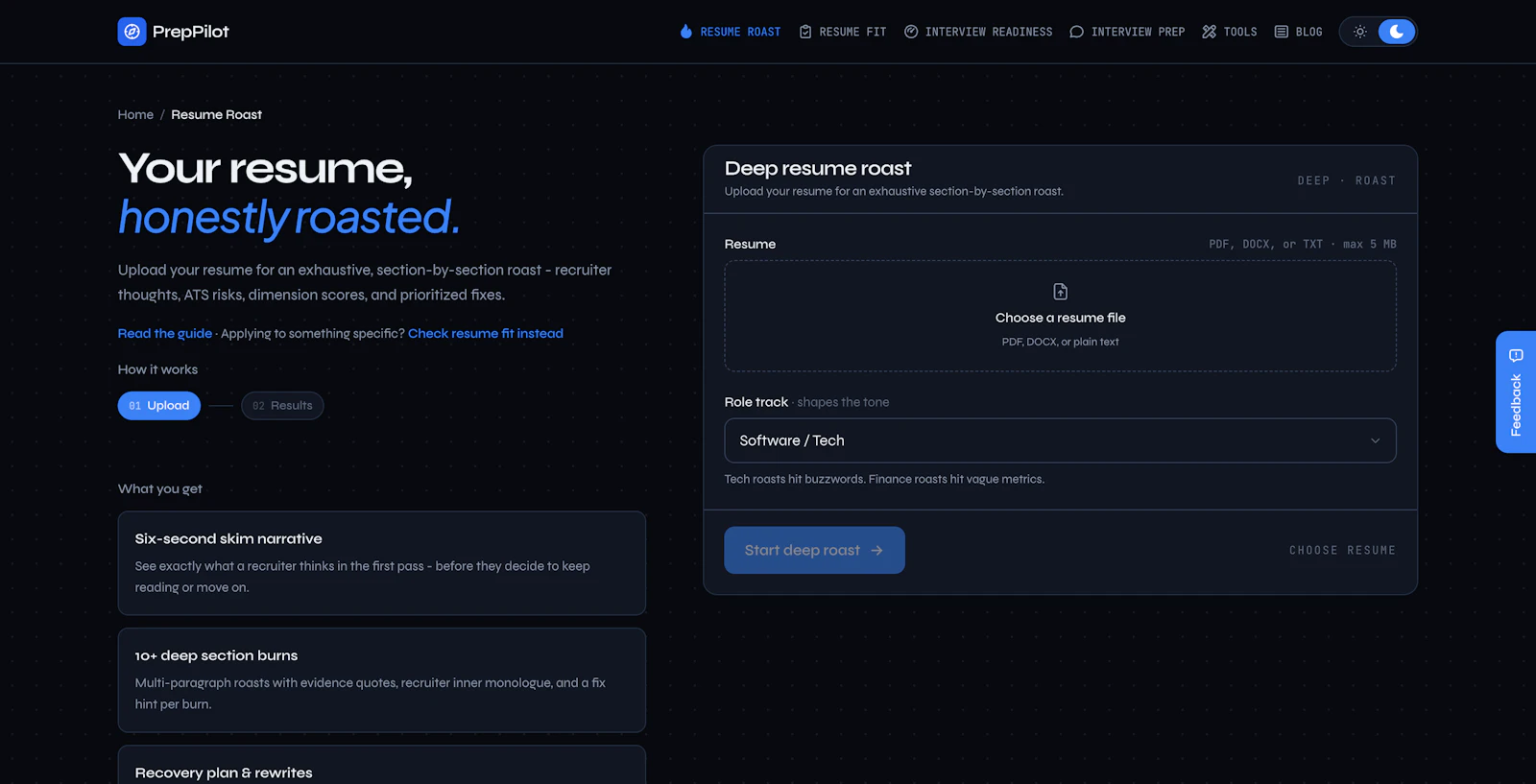Click How it works heading
Image resolution: width=1536 pixels, height=784 pixels.
click(x=157, y=369)
